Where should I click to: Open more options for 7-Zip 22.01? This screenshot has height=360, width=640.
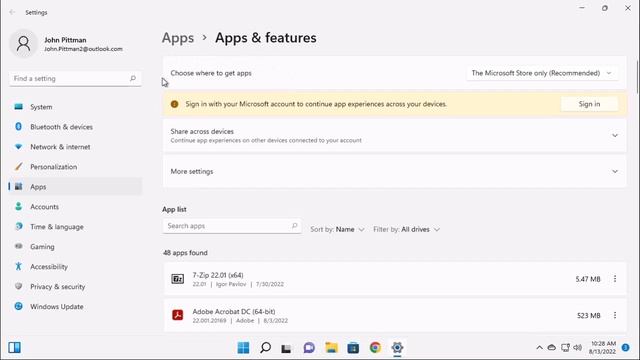(x=615, y=279)
